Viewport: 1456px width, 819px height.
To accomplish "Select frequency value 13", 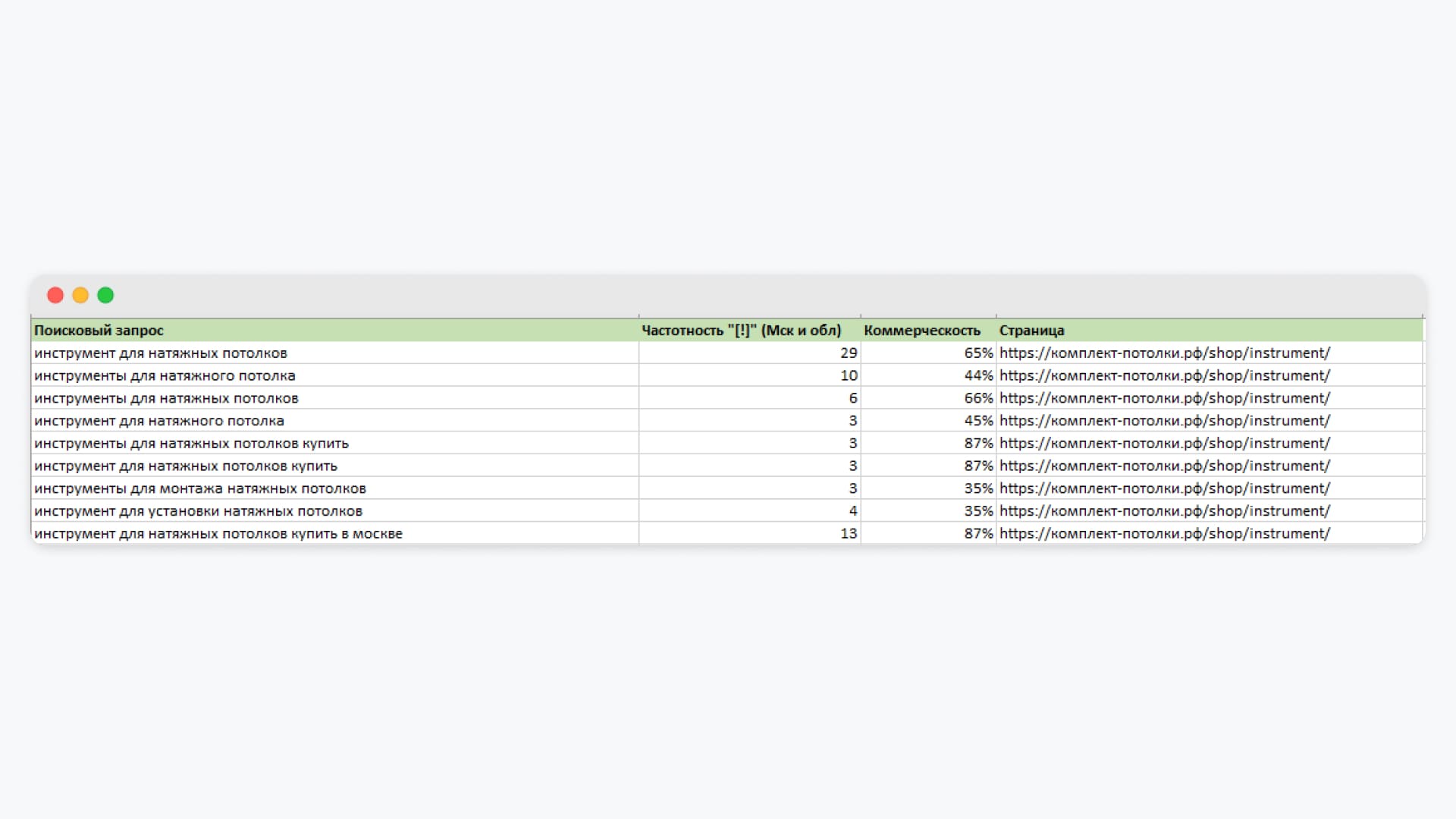I will pyautogui.click(x=749, y=534).
